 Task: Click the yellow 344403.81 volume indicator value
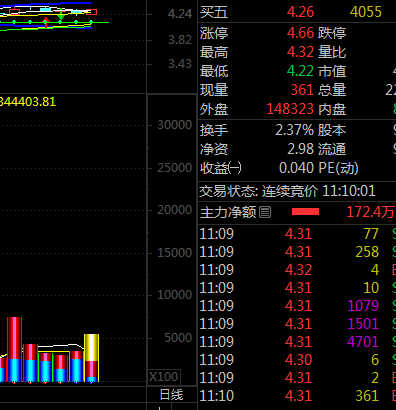coord(28,102)
